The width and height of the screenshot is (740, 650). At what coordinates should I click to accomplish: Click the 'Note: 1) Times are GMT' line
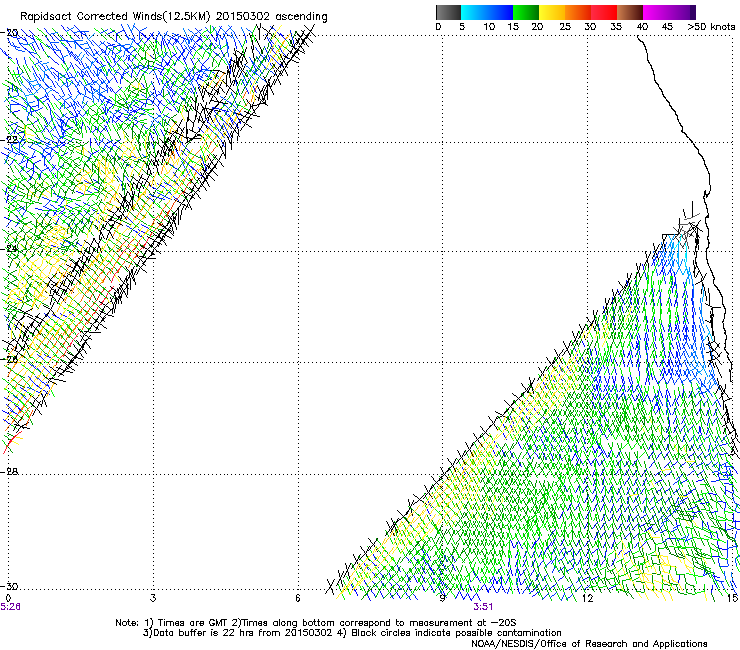[x=315, y=623]
